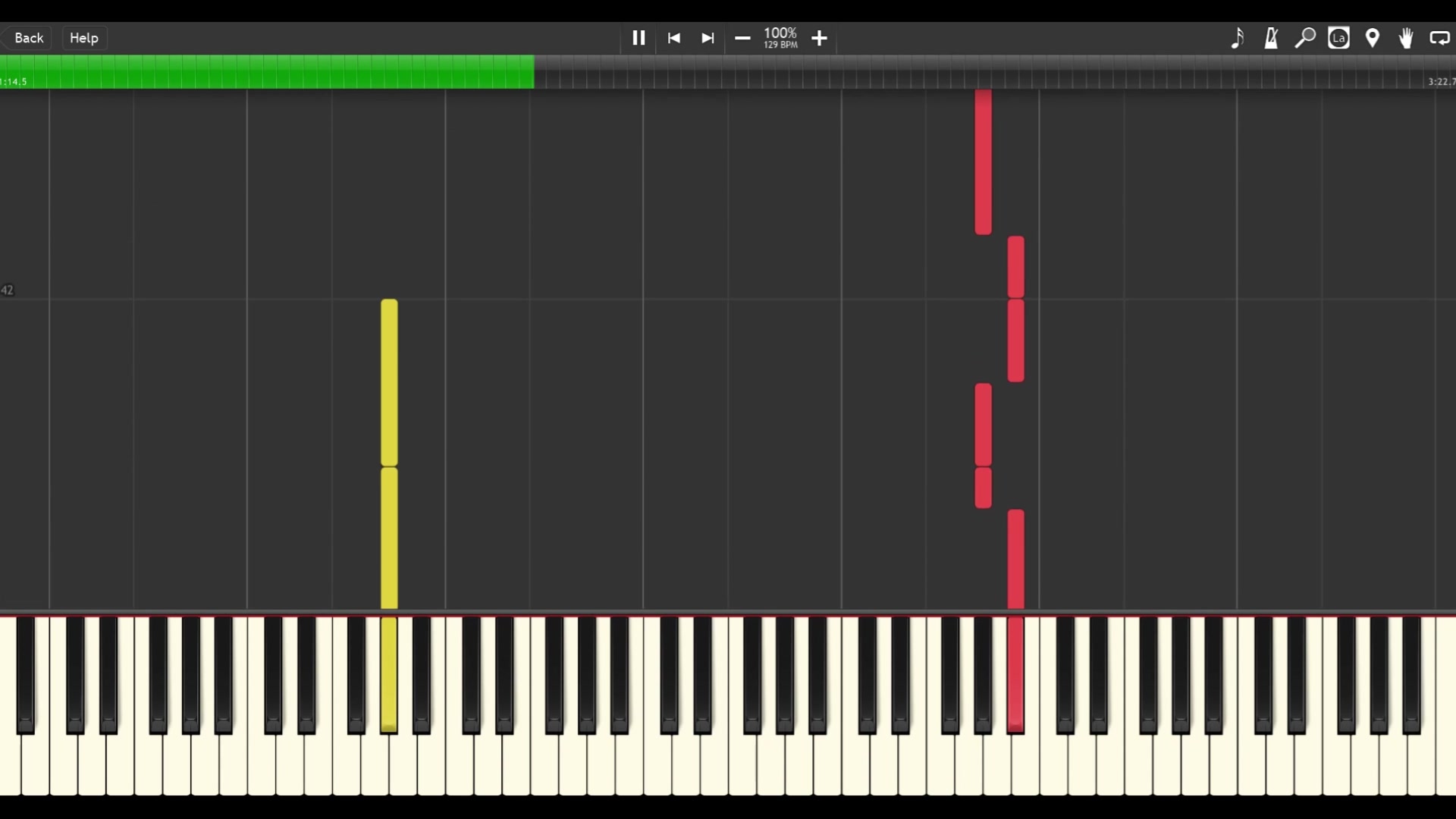1456x819 pixels.
Task: Pause playback with the pause button
Action: [639, 38]
